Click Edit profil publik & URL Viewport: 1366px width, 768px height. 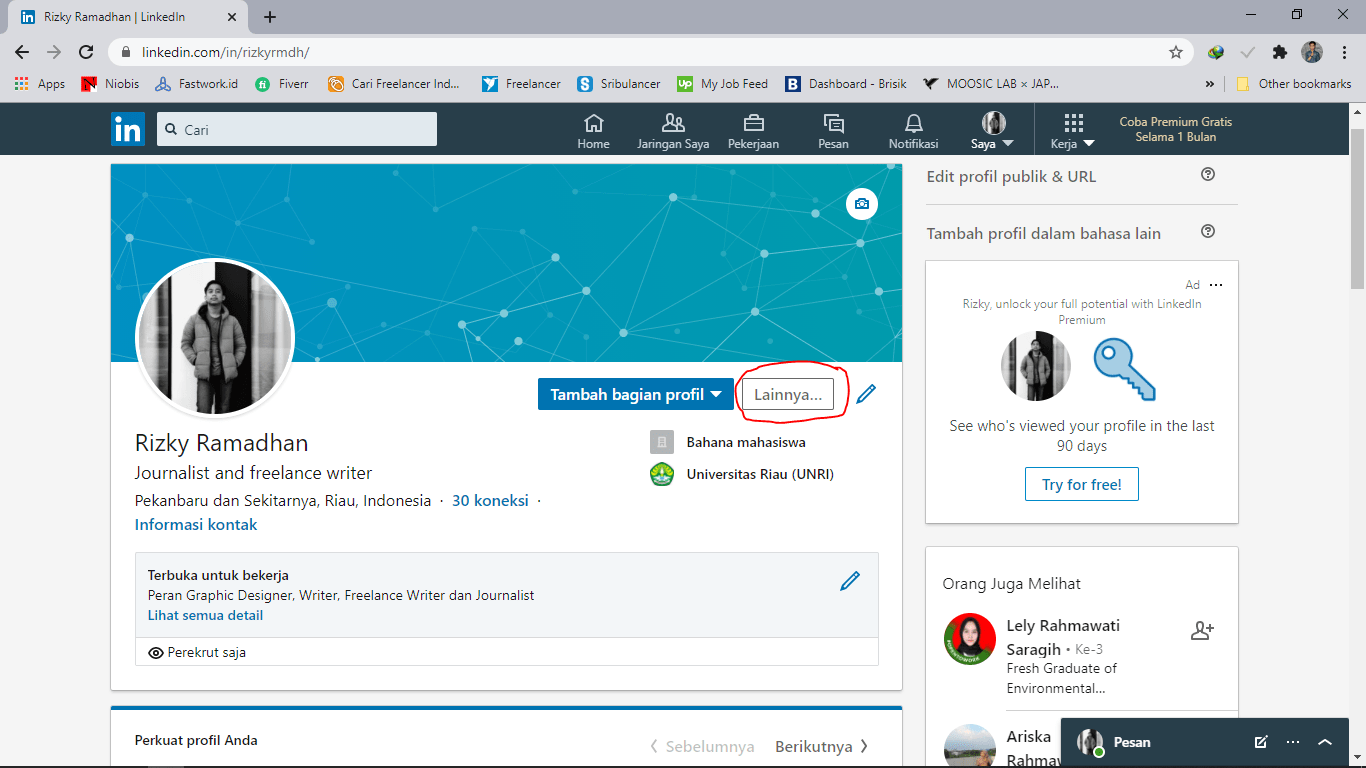tap(1011, 176)
